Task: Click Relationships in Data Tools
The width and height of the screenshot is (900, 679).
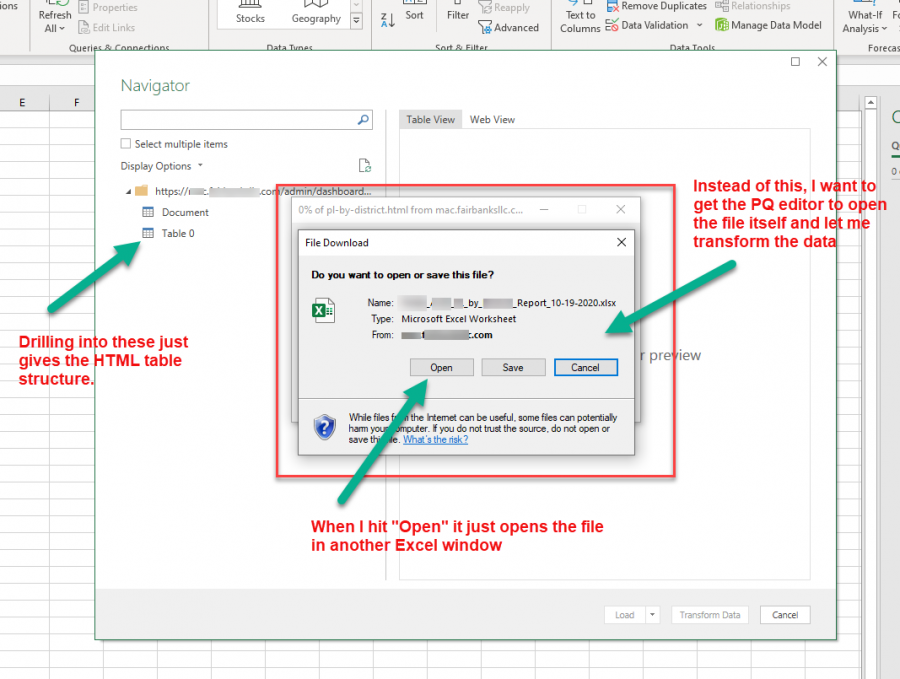Action: click(752, 6)
